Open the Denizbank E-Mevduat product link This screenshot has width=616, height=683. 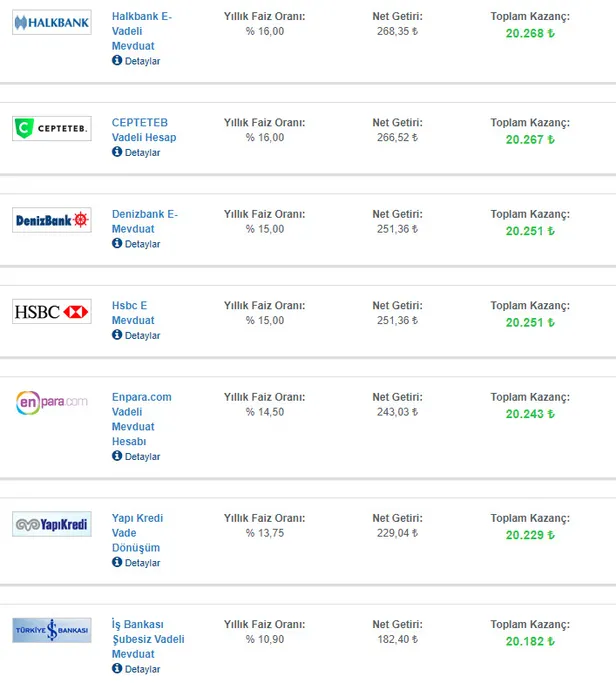point(144,221)
